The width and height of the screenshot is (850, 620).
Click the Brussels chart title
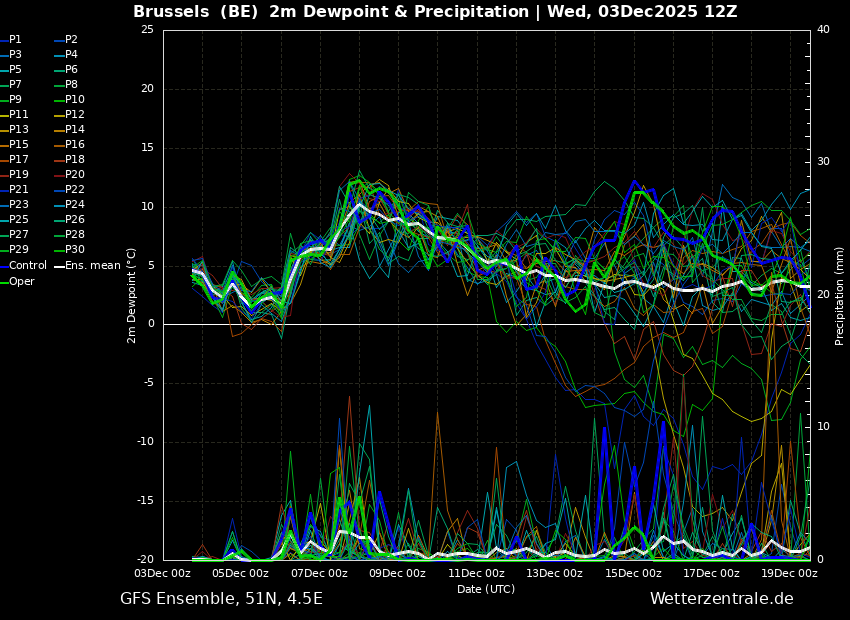tap(435, 12)
